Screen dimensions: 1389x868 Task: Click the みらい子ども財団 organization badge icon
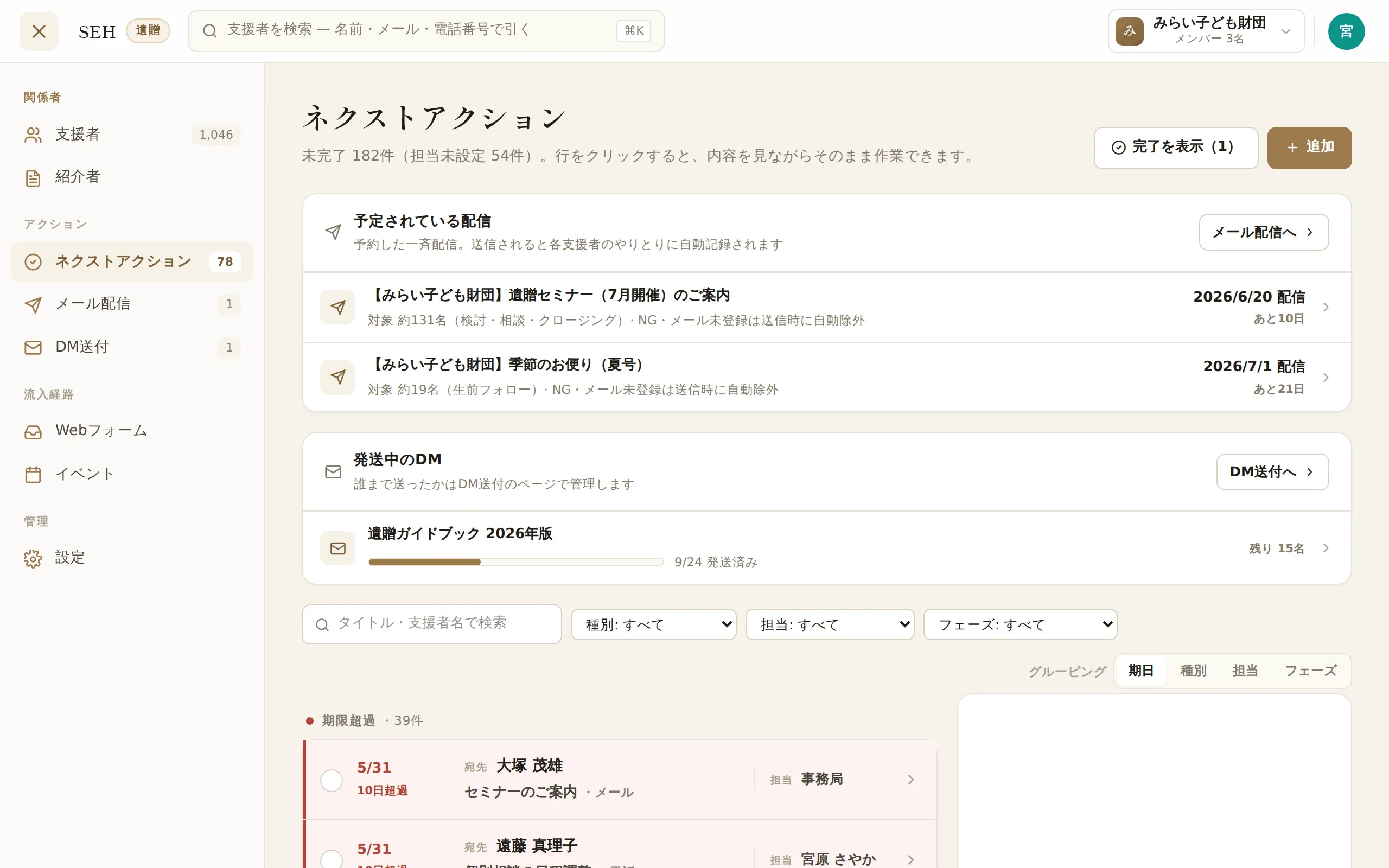pos(1129,31)
